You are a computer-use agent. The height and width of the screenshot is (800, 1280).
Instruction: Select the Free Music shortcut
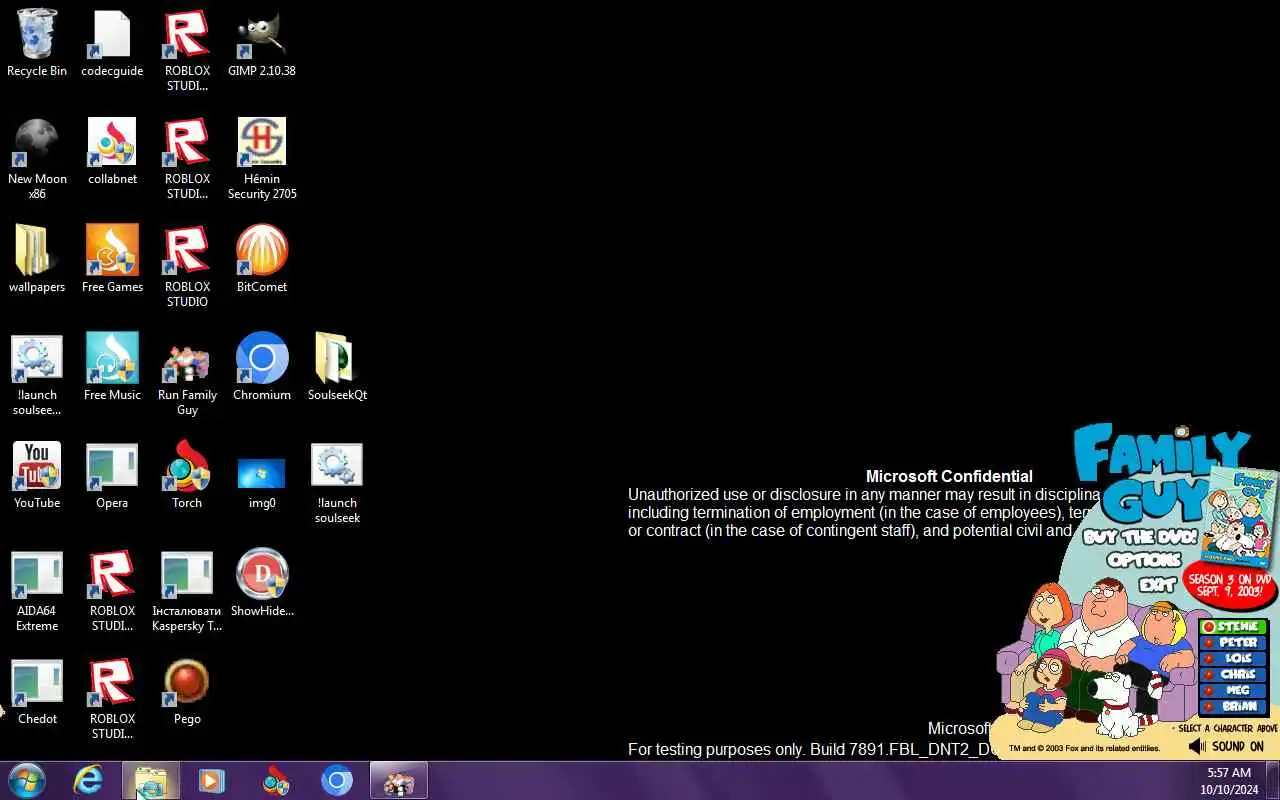click(x=112, y=368)
